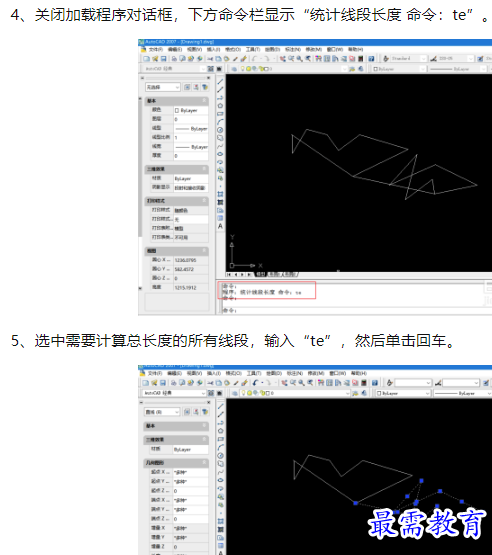Collapse the 基本 section in step 4 palette
The image size is (492, 555).
(x=204, y=101)
